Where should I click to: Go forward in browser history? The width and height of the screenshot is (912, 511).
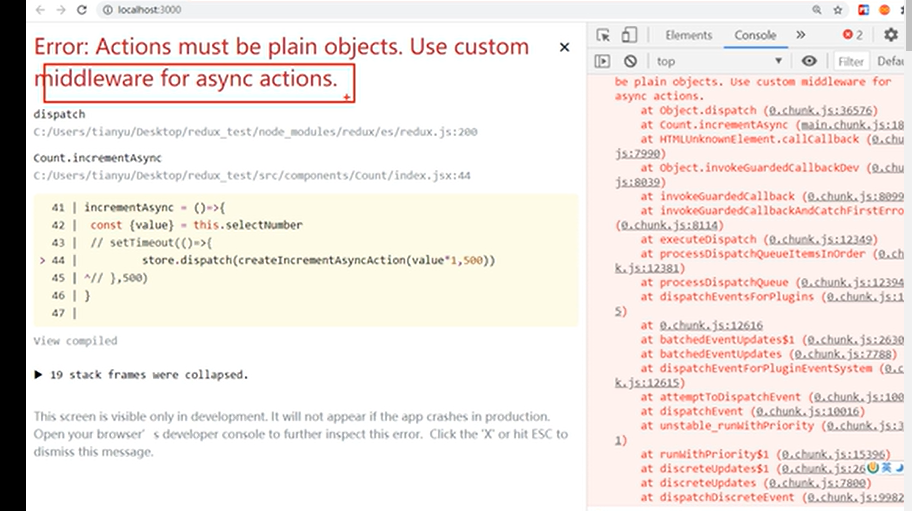[60, 10]
